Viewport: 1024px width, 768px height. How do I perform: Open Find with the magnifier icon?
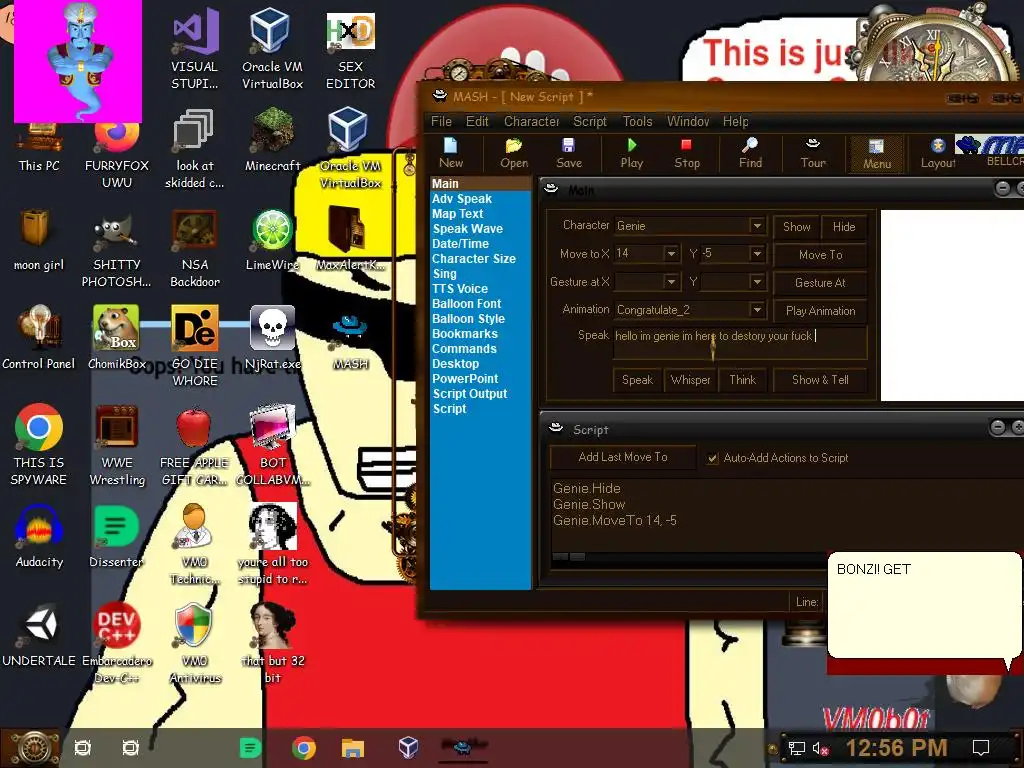750,153
